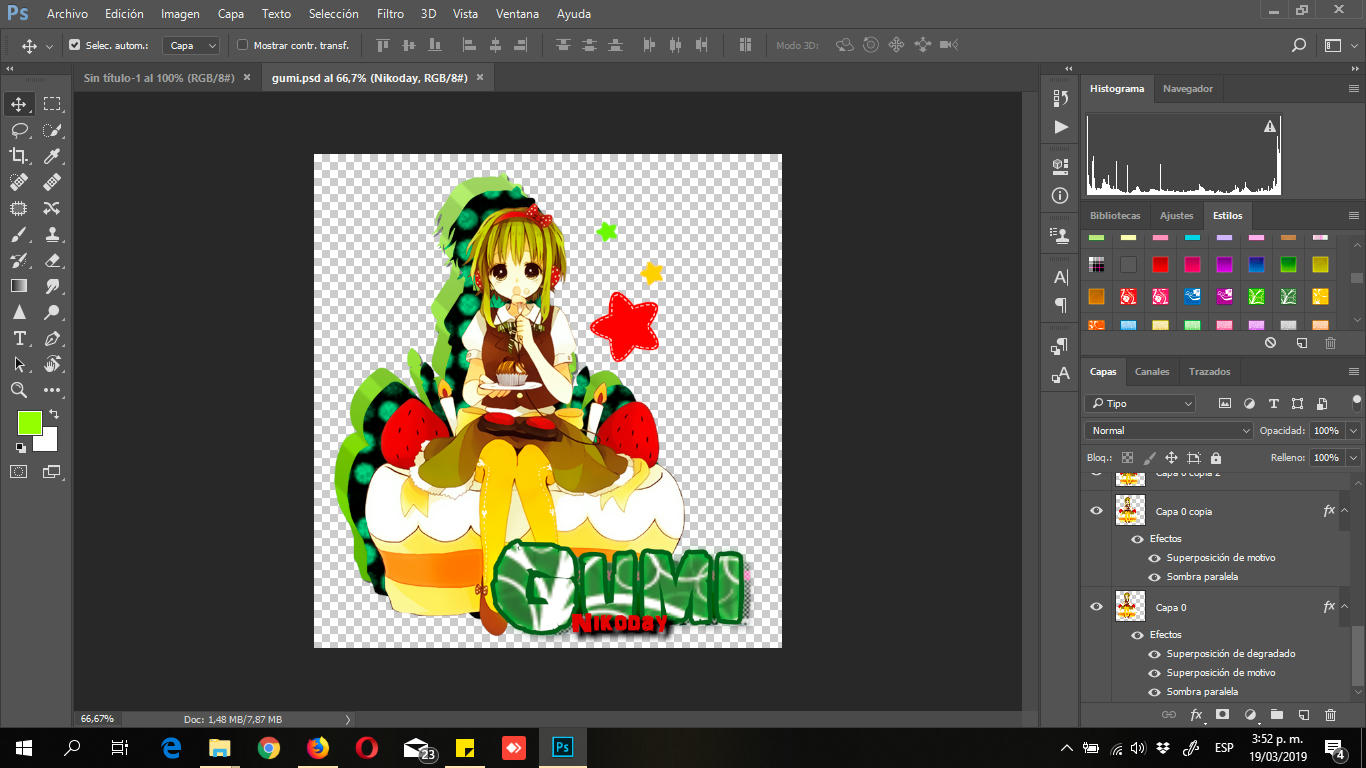
Task: Select the Spot Healing Brush tool
Action: [x=19, y=182]
